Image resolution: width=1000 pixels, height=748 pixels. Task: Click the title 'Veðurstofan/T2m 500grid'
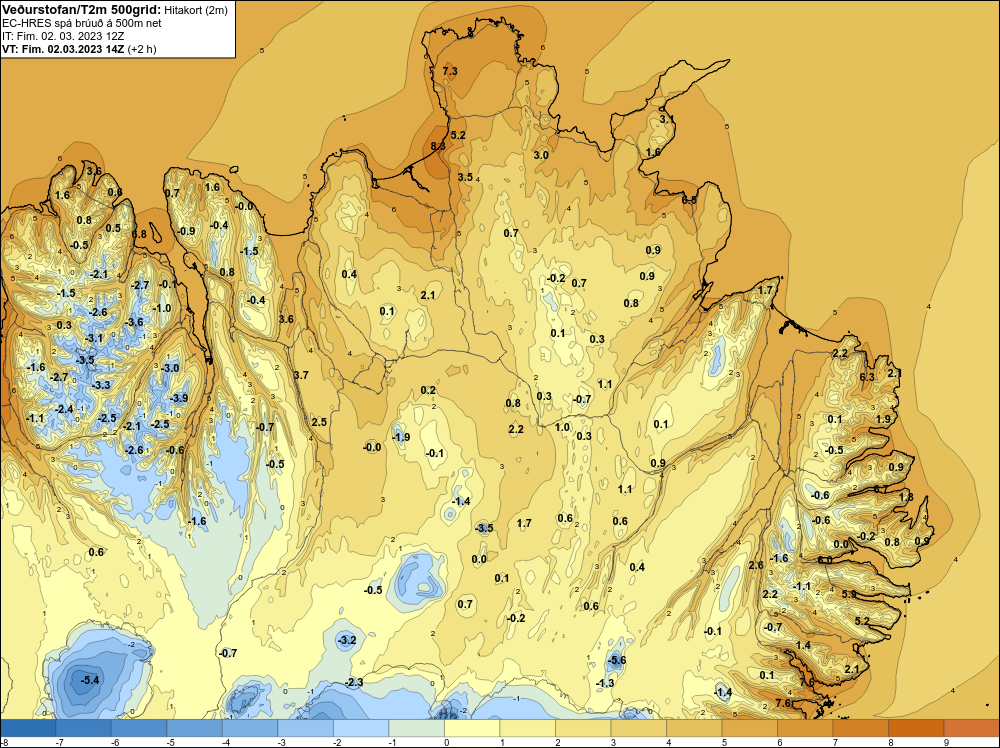81,10
